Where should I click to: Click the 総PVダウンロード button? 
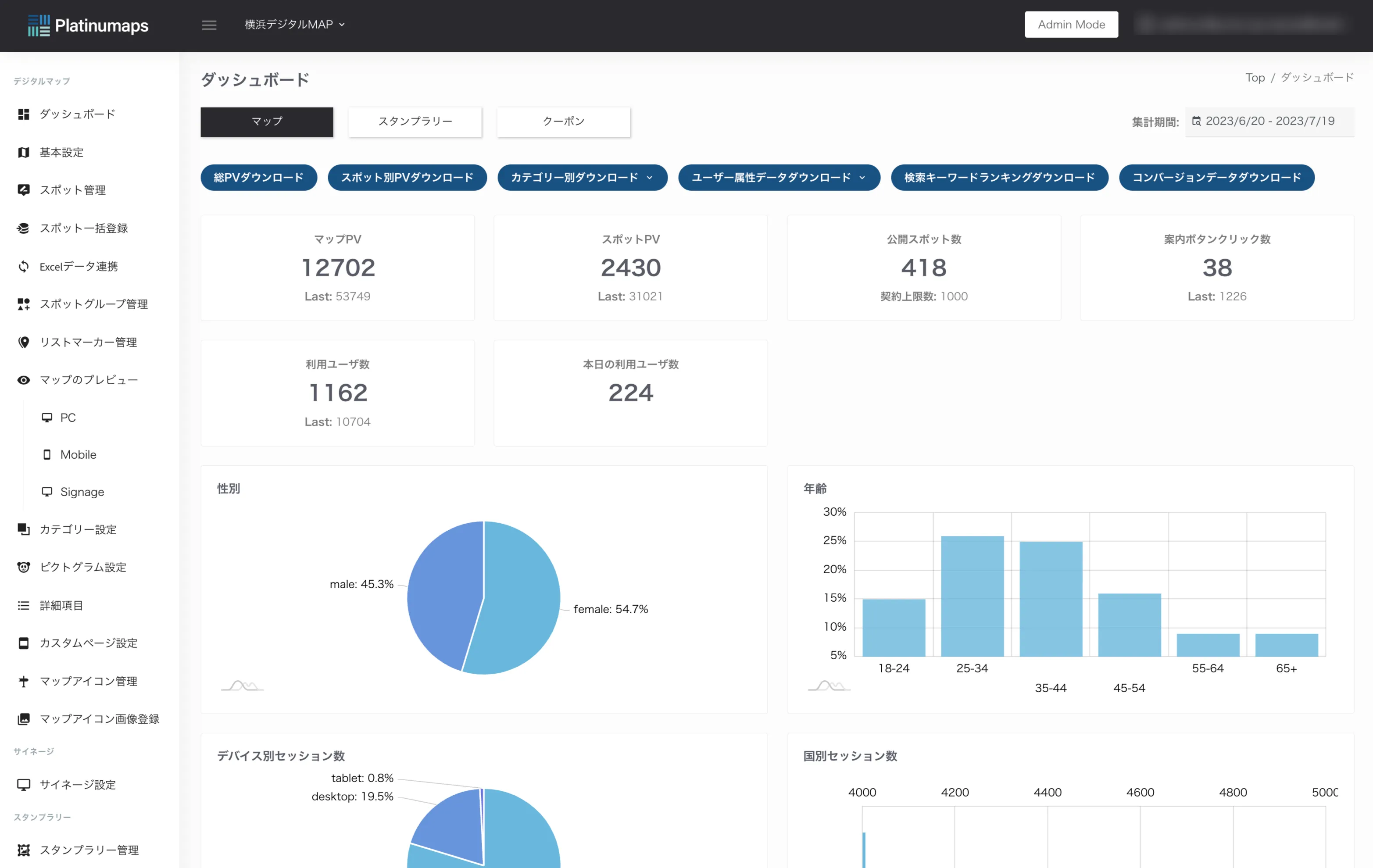click(258, 177)
